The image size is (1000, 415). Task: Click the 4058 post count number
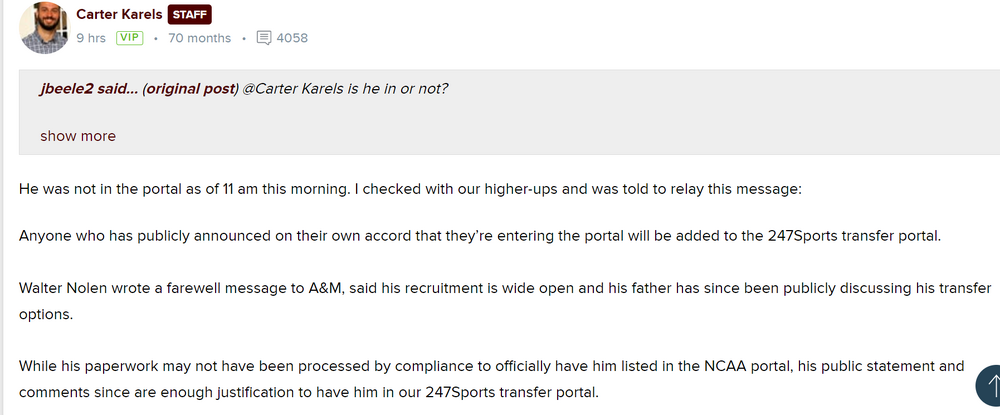click(292, 38)
